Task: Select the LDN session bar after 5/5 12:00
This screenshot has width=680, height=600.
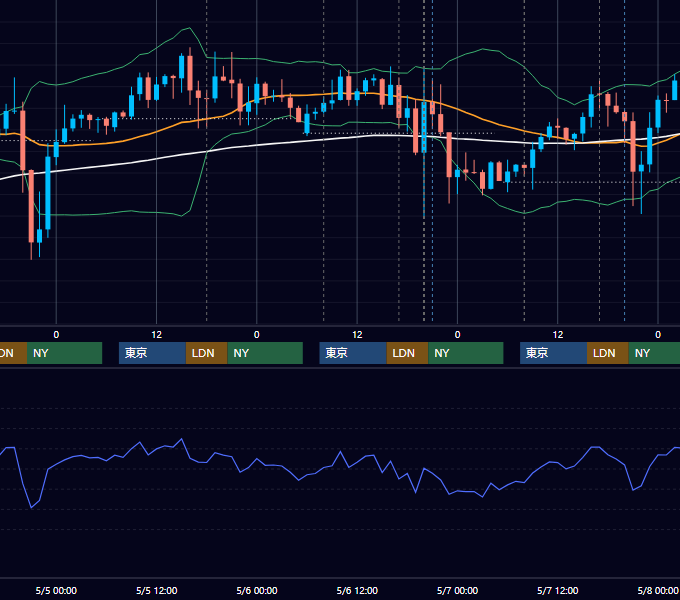Action: click(206, 353)
